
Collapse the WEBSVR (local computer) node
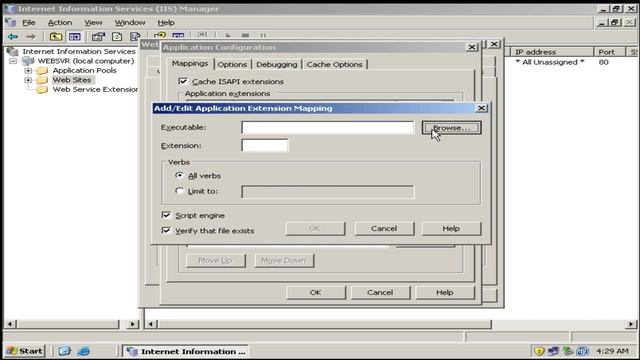[x=13, y=61]
